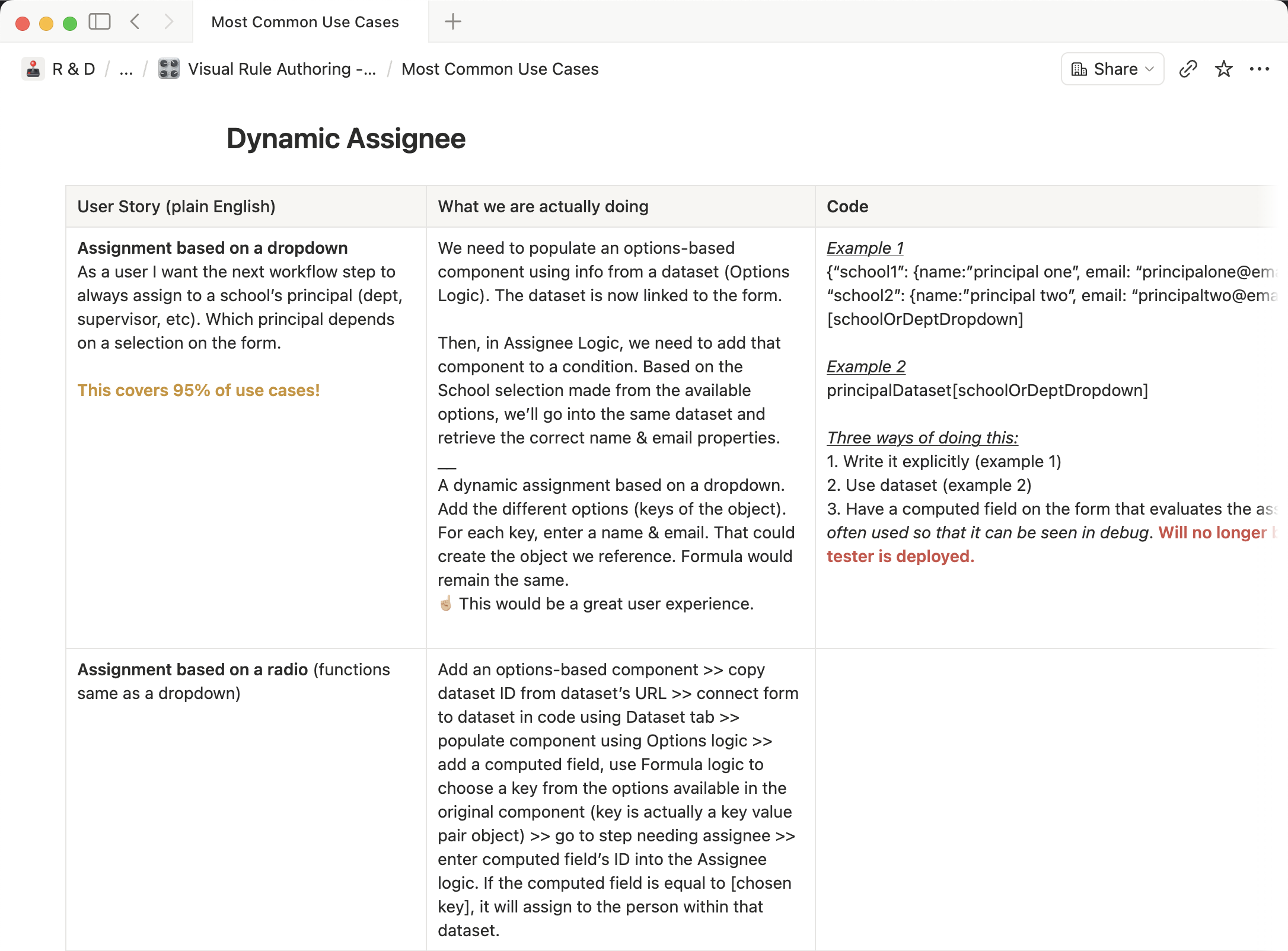Expand the collapsed breadcrumb ellipsis

pyautogui.click(x=126, y=69)
